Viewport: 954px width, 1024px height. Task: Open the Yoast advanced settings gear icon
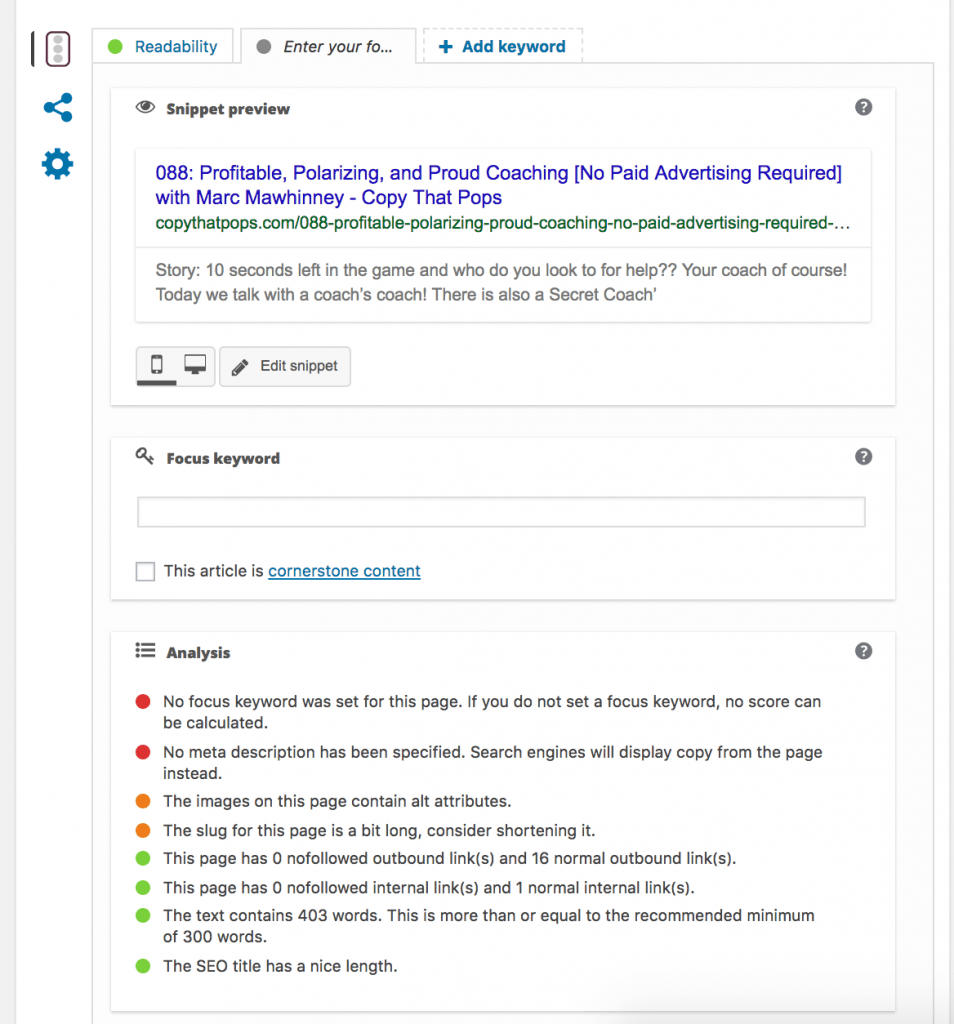pos(57,166)
